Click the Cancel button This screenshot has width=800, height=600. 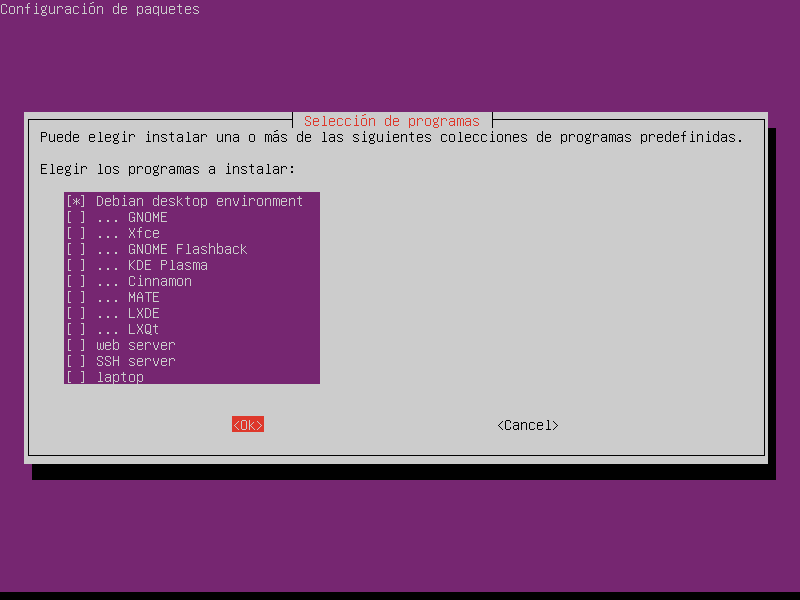[x=527, y=425]
